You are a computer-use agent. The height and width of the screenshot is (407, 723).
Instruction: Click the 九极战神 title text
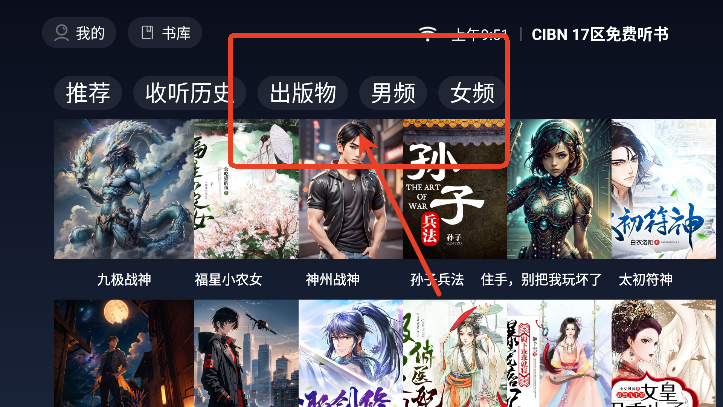124,279
